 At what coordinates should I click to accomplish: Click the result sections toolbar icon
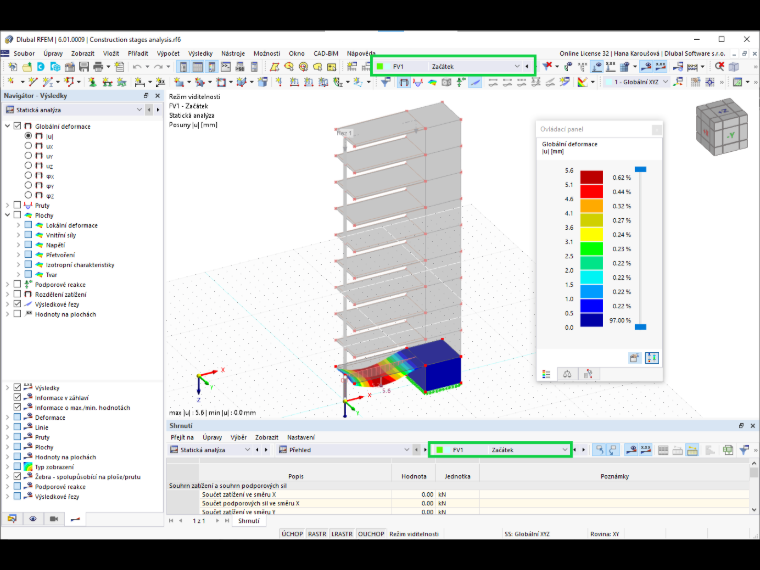click(475, 82)
